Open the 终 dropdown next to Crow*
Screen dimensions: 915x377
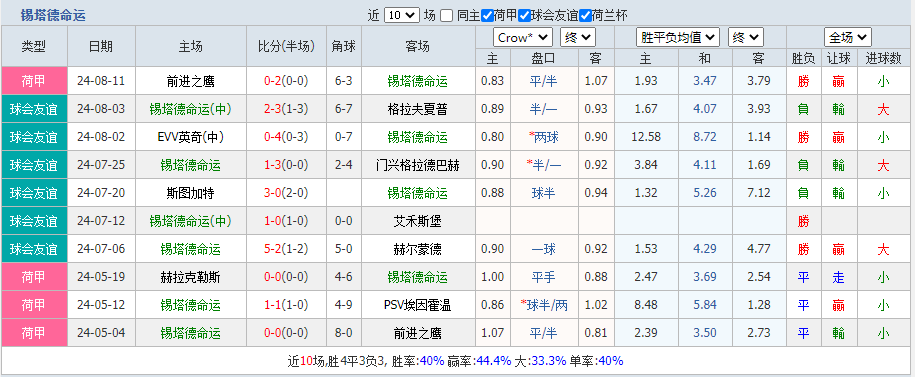(x=578, y=38)
